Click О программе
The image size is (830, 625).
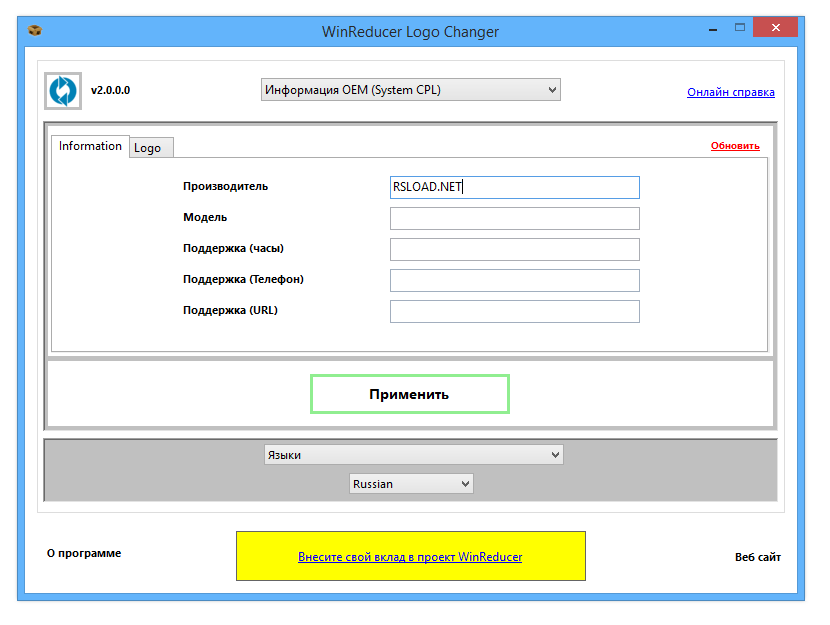[84, 553]
